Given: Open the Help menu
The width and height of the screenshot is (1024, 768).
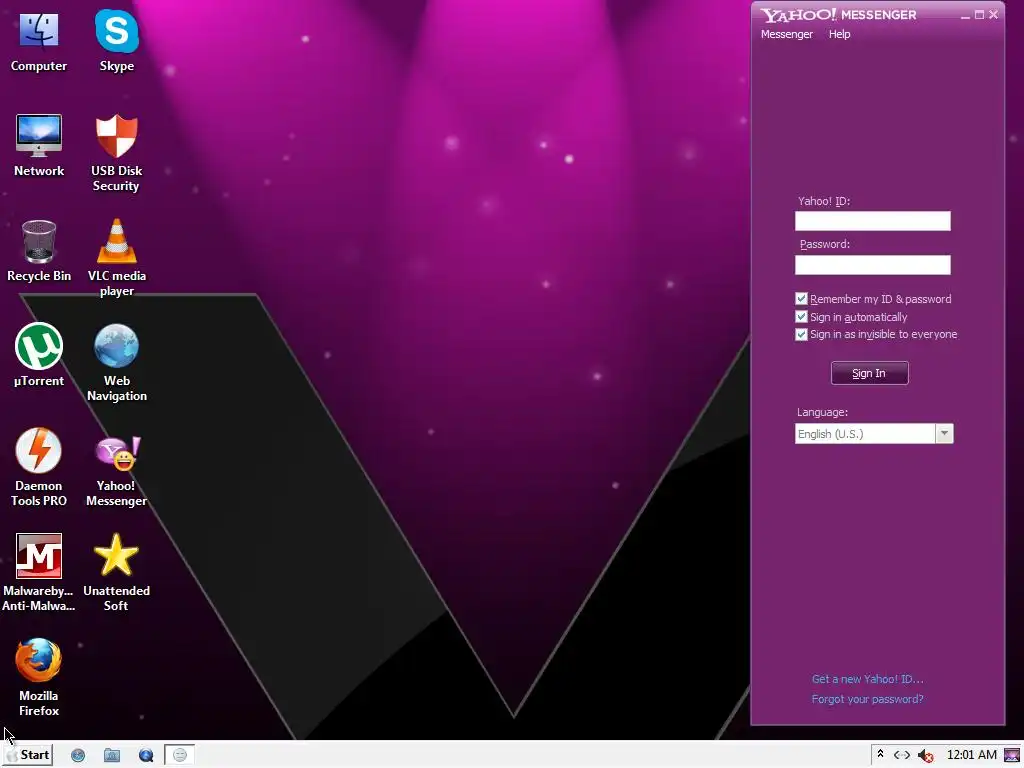Looking at the screenshot, I should (x=839, y=34).
